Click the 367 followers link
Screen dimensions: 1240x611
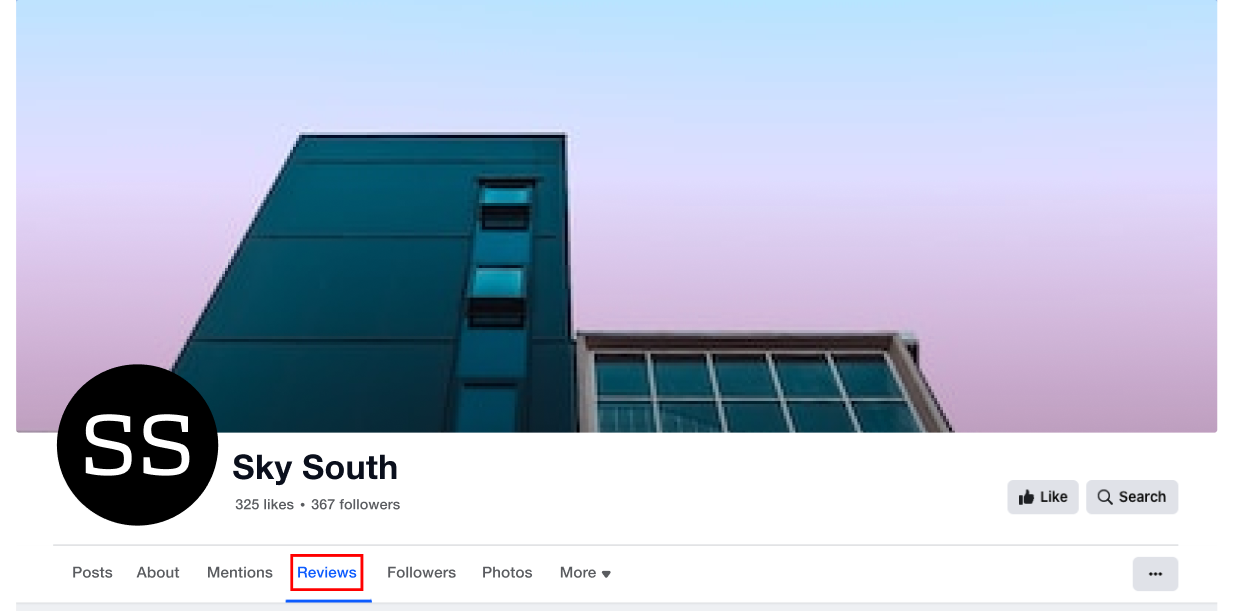[355, 505]
